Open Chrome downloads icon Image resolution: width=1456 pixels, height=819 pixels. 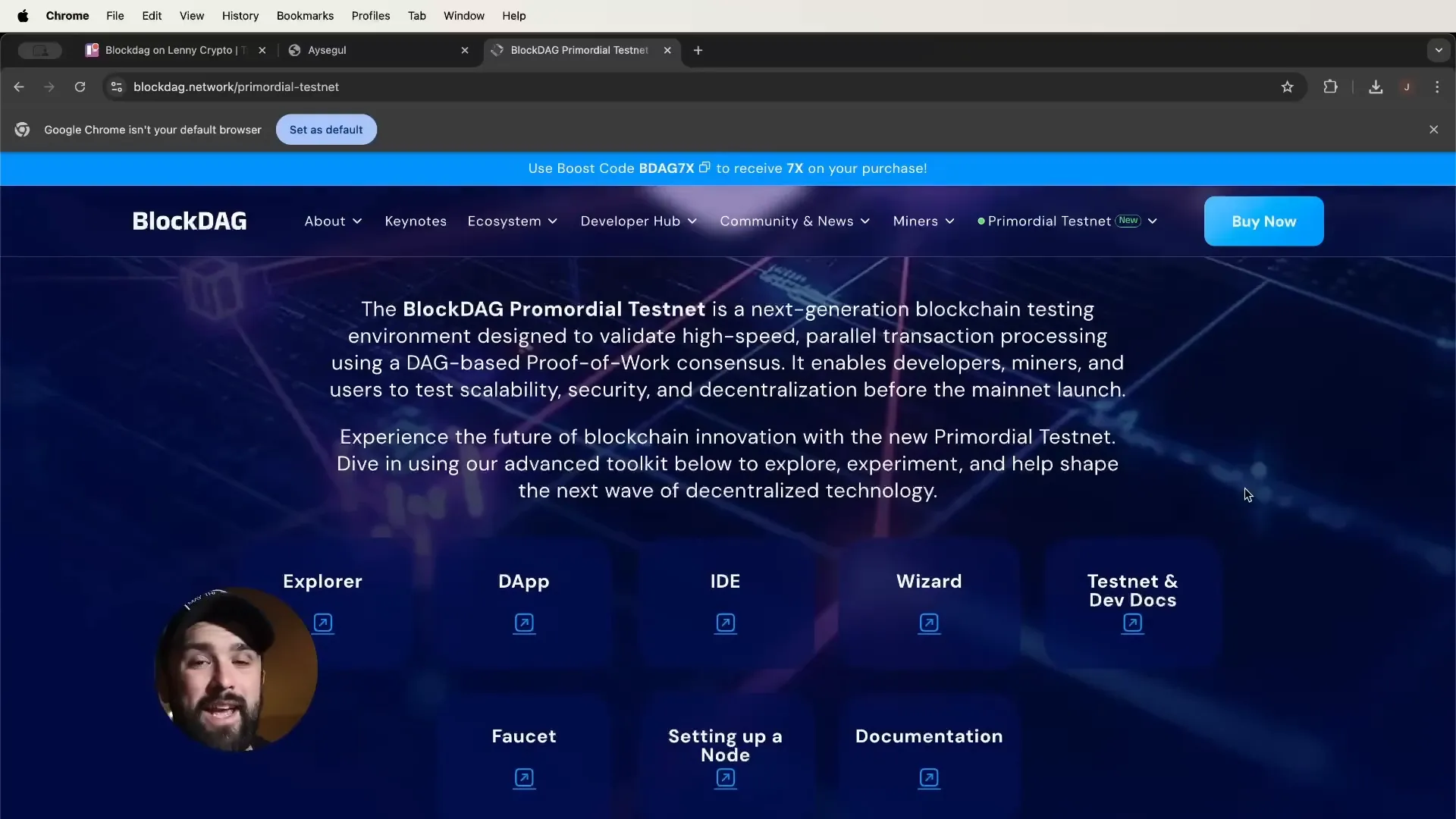pyautogui.click(x=1376, y=87)
